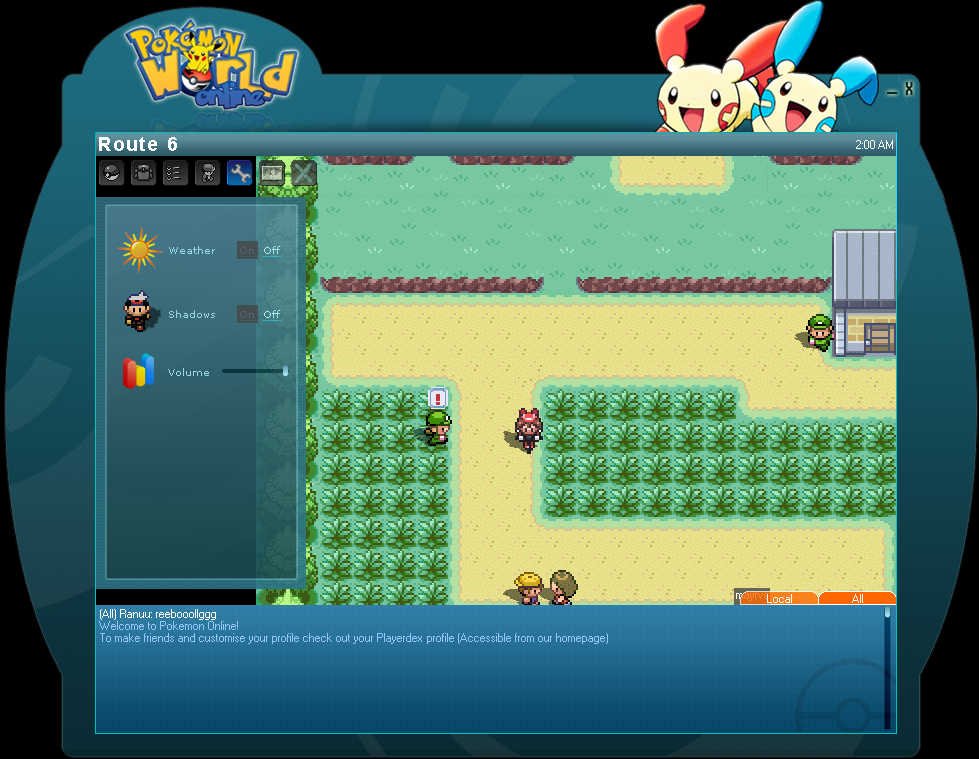
Task: Turn Shadows Off
Action: pyautogui.click(x=272, y=314)
